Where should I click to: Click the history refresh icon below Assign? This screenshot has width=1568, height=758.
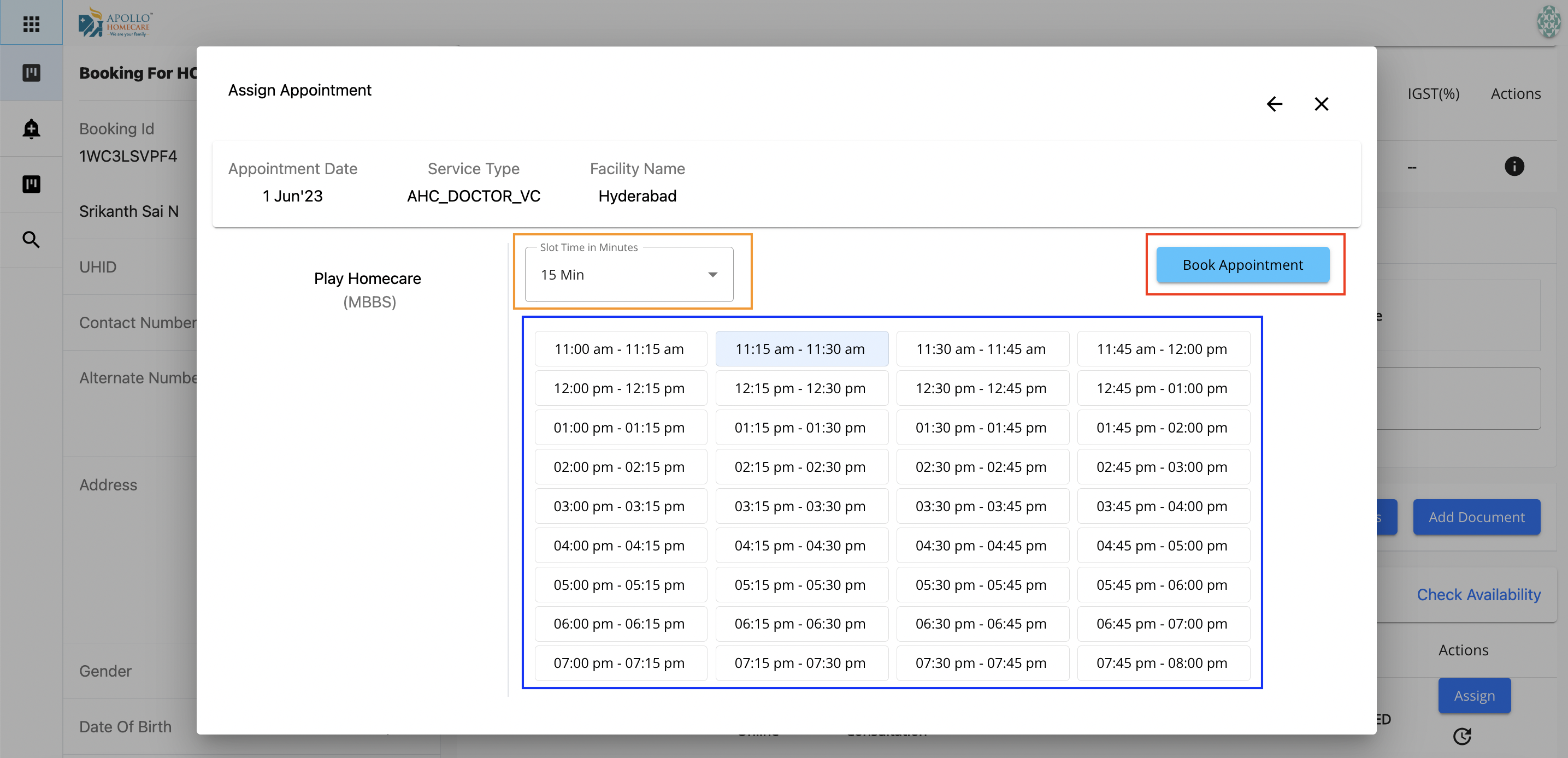coord(1461,736)
